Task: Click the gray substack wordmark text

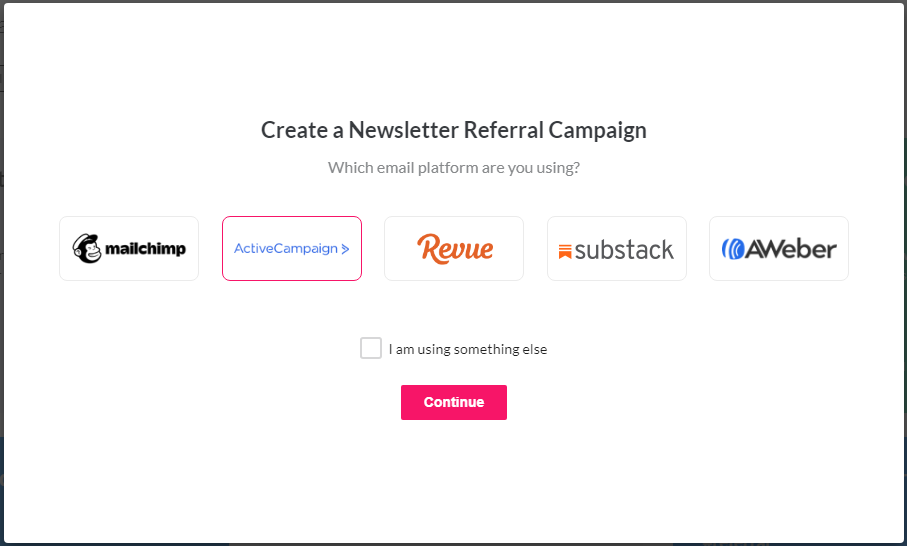Action: [x=624, y=250]
